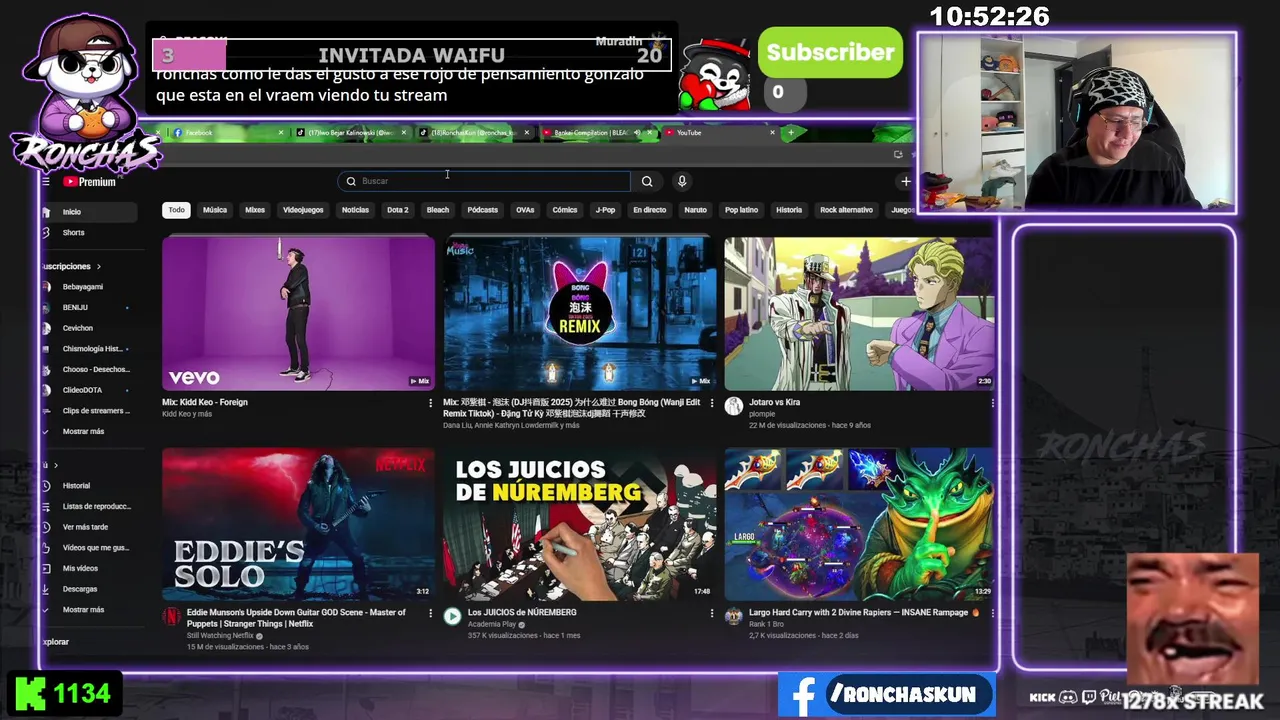This screenshot has width=1280, height=720.
Task: Click Still Watching Netflix channel avatar
Action: pyautogui.click(x=172, y=616)
